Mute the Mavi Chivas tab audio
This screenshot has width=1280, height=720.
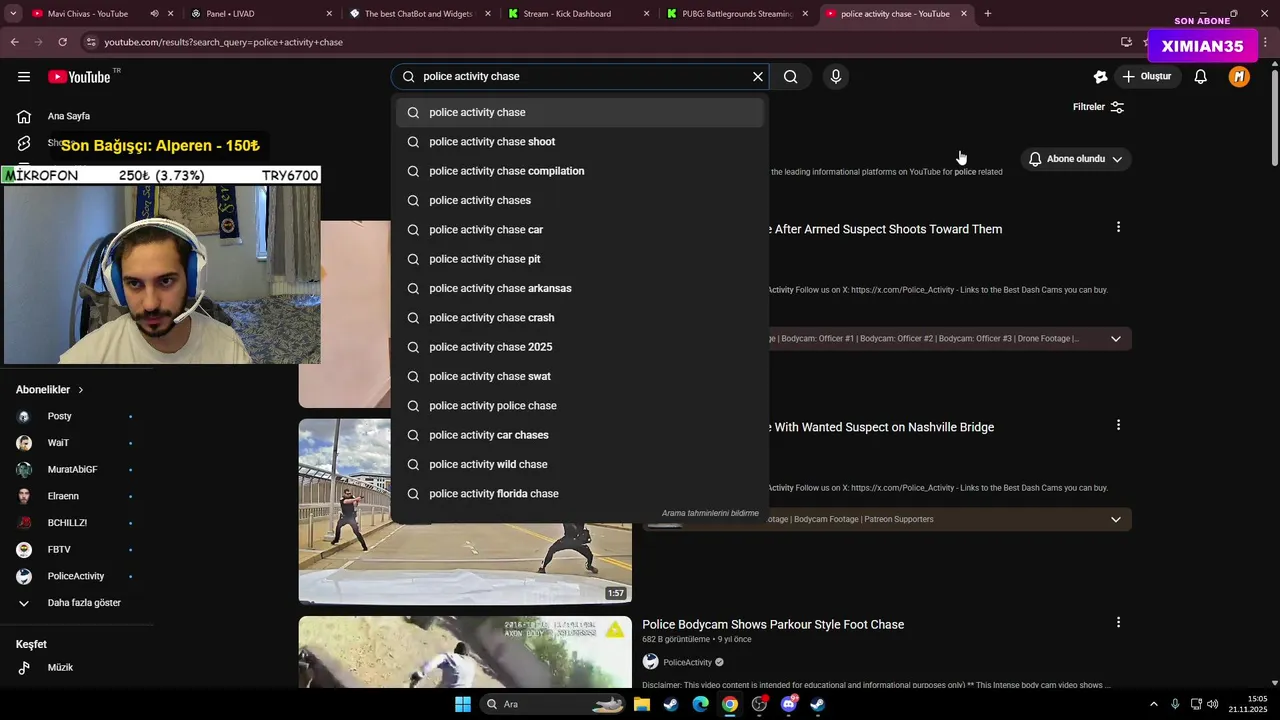coord(154,14)
